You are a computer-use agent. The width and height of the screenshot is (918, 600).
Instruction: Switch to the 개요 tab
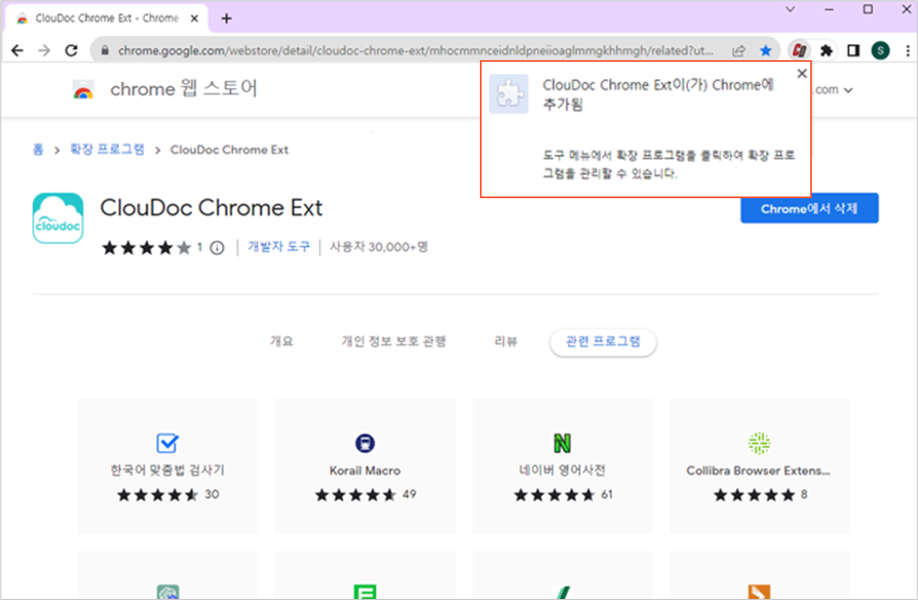[x=282, y=341]
